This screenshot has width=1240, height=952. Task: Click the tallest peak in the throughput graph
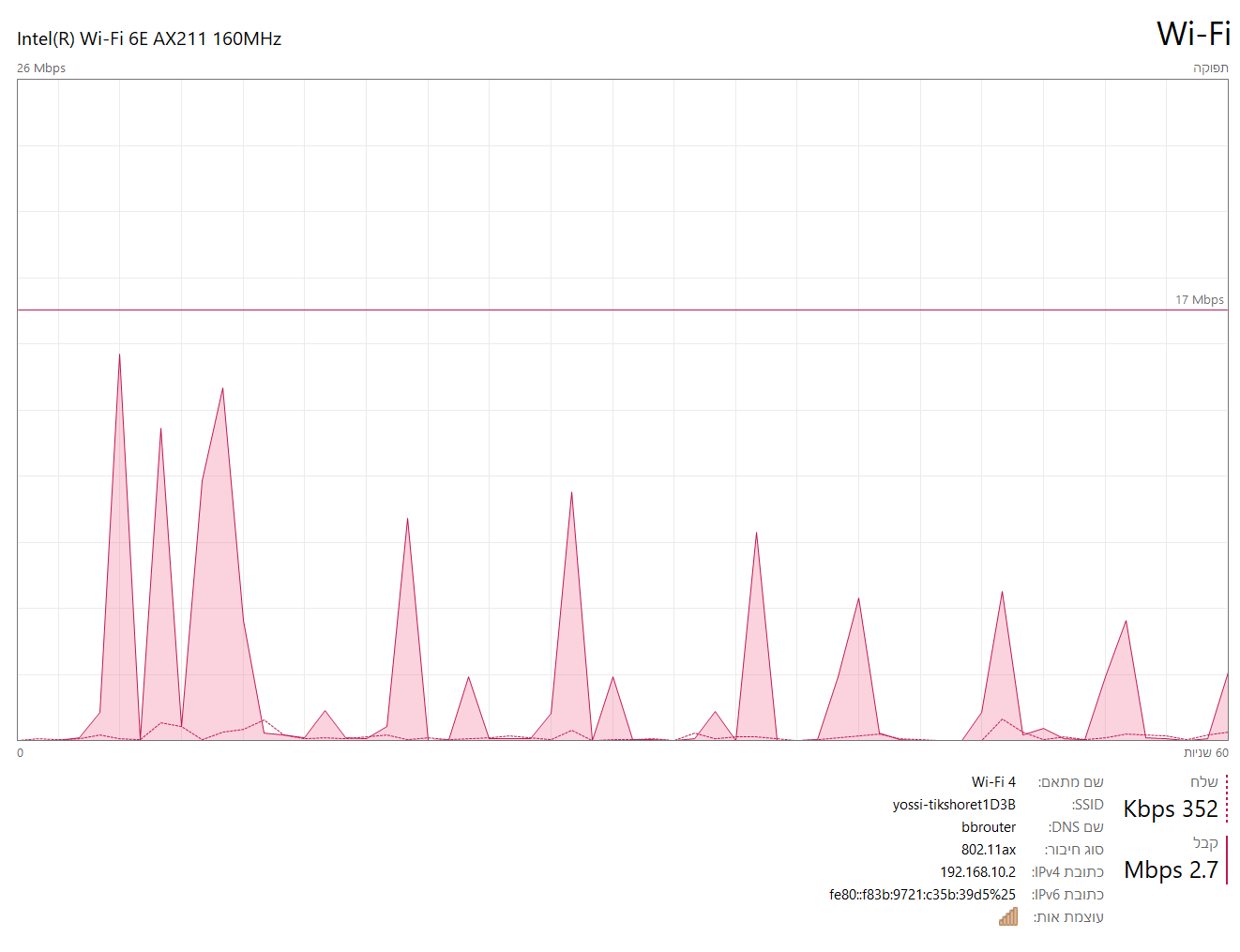click(x=119, y=356)
